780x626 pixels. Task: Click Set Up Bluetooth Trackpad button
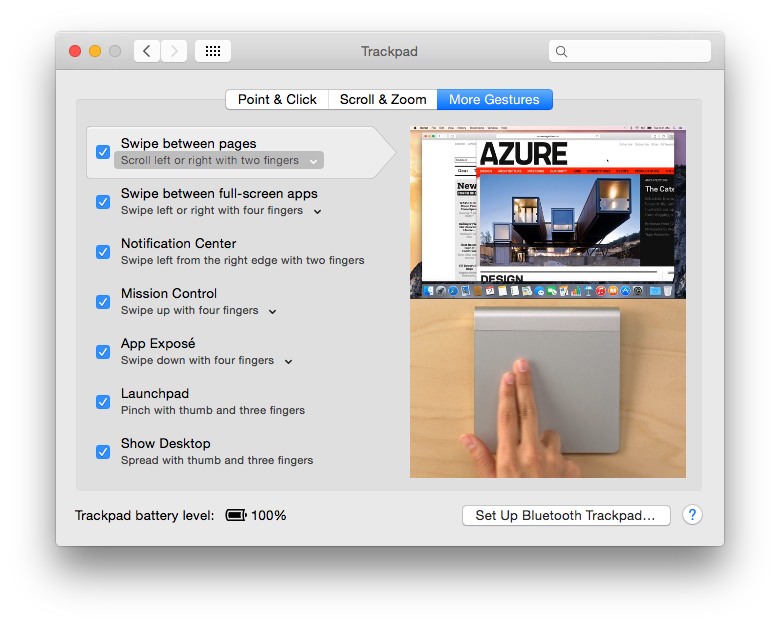565,515
